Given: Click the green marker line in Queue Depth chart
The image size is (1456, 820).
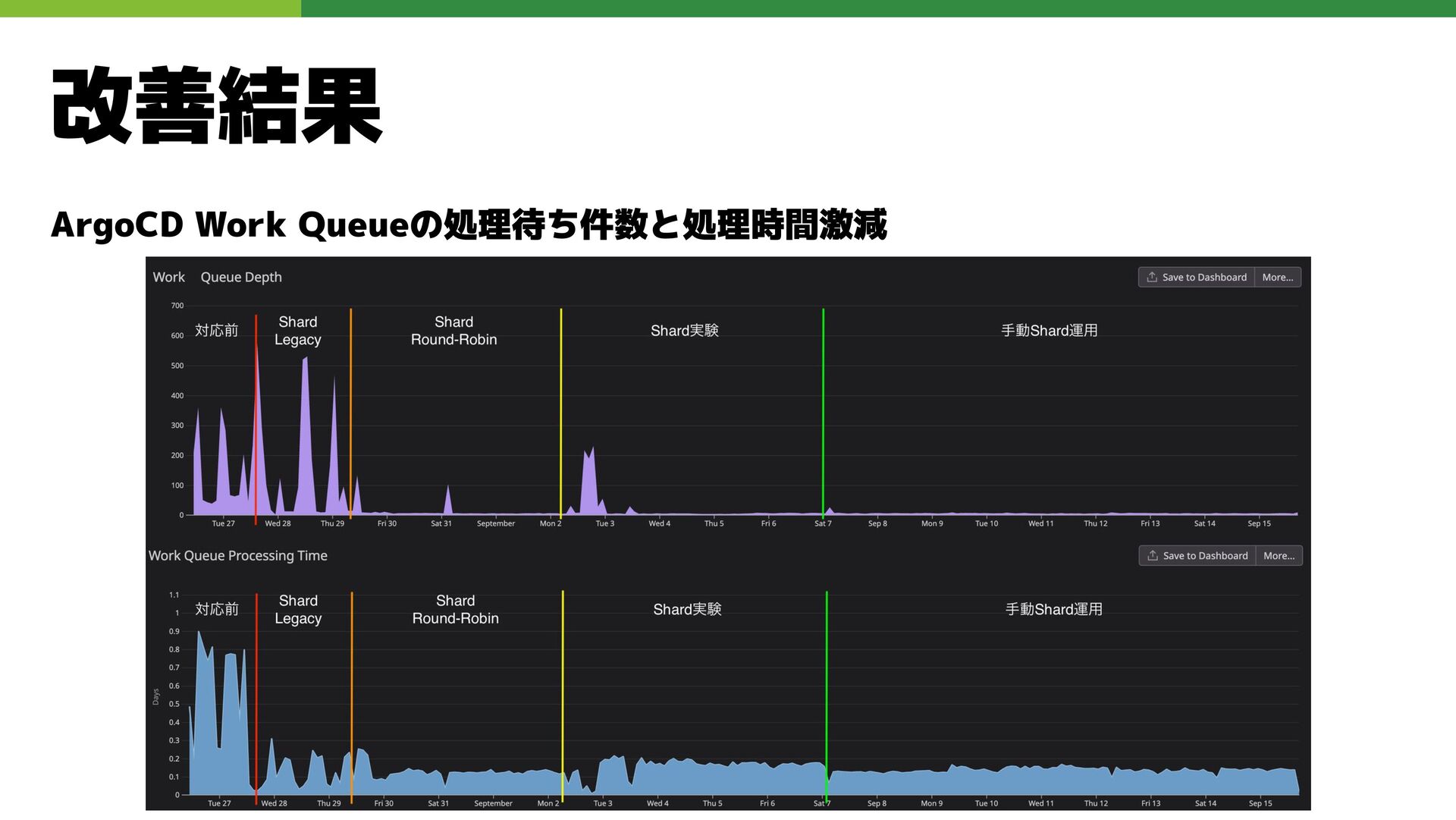Looking at the screenshot, I should pyautogui.click(x=823, y=413).
